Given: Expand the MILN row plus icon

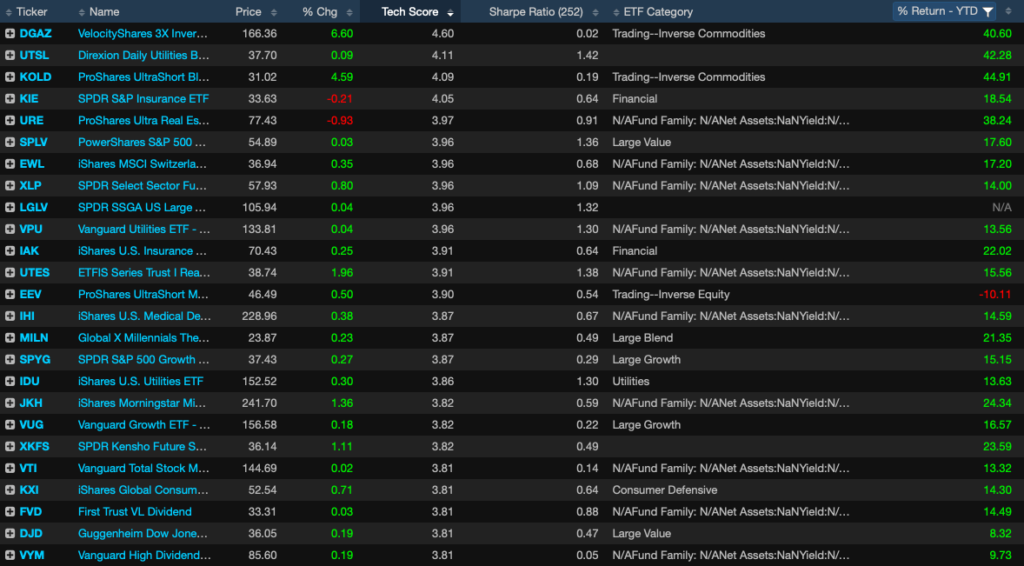Looking at the screenshot, I should coord(10,338).
